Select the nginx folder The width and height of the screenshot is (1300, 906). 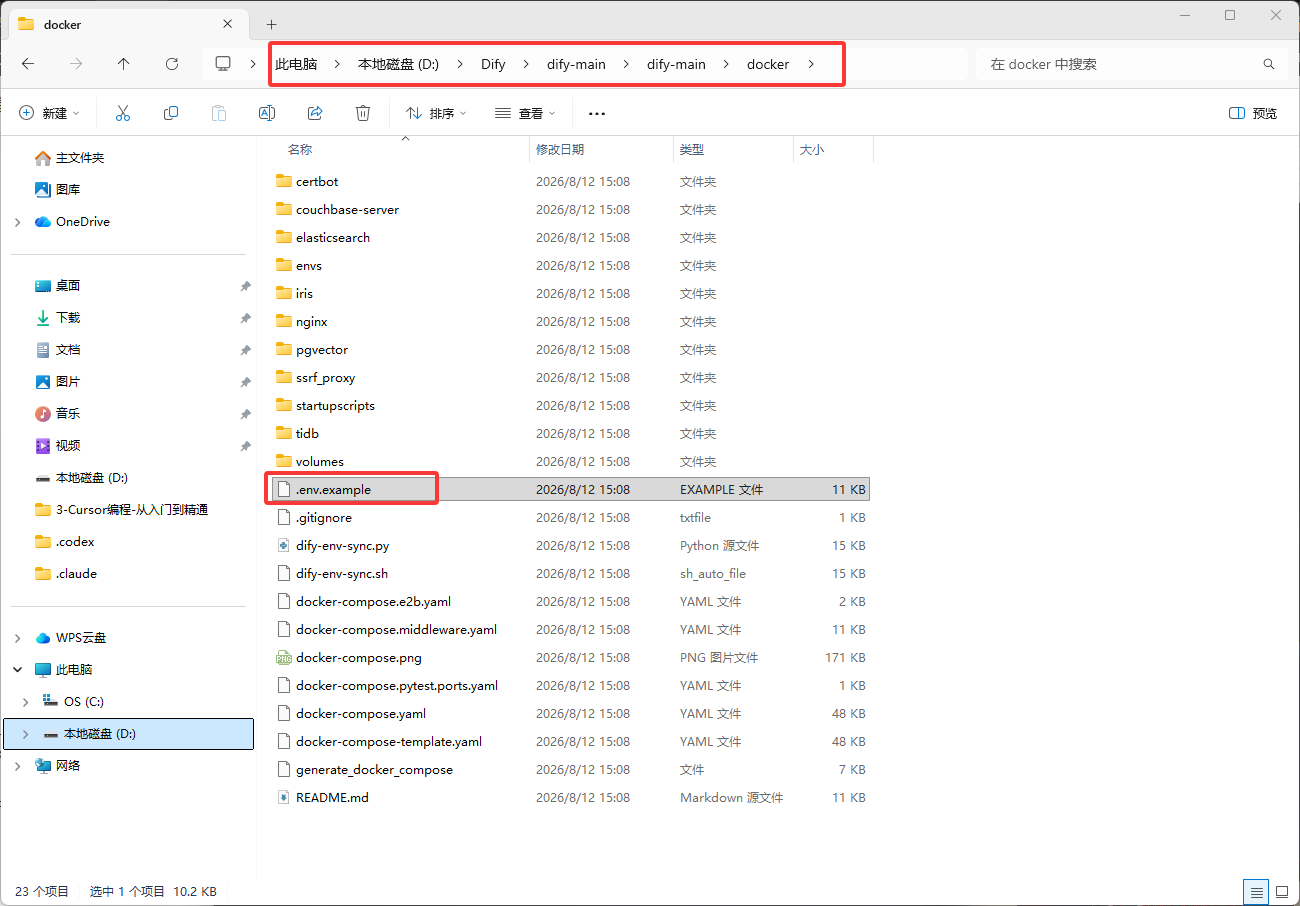click(571, 322)
